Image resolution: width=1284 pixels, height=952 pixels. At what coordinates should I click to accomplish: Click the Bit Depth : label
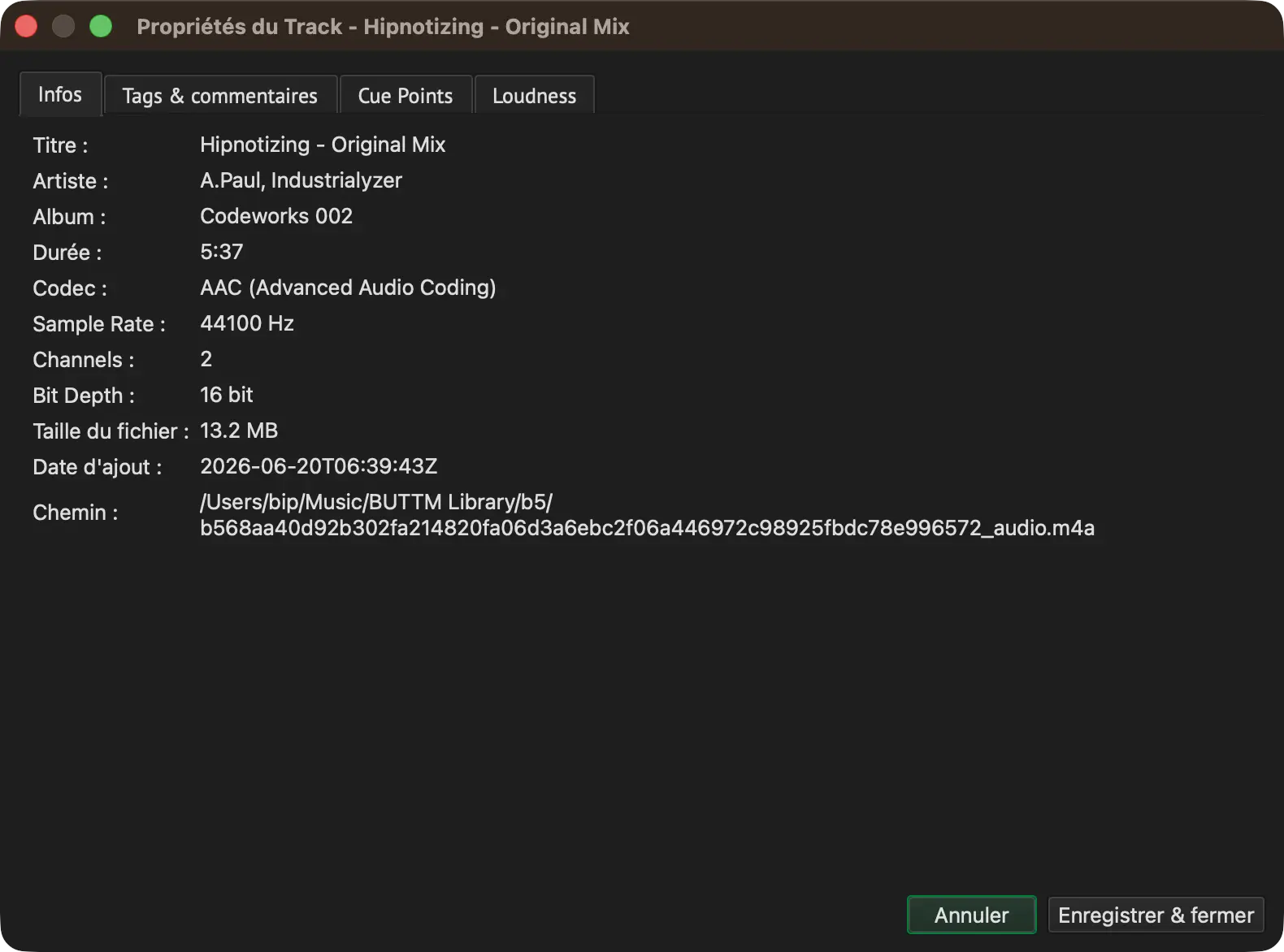(x=84, y=396)
